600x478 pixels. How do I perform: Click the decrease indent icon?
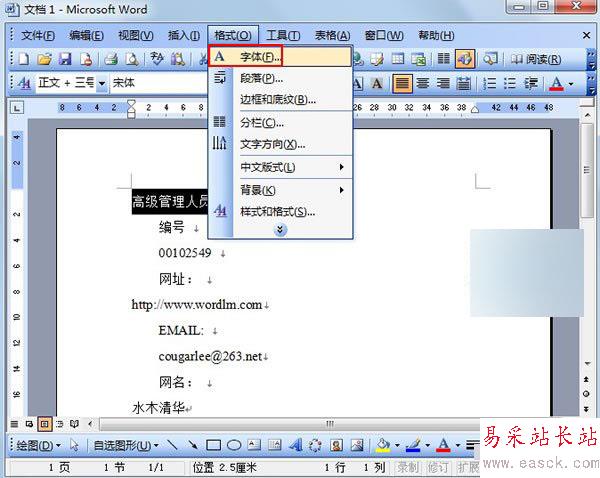coord(531,83)
